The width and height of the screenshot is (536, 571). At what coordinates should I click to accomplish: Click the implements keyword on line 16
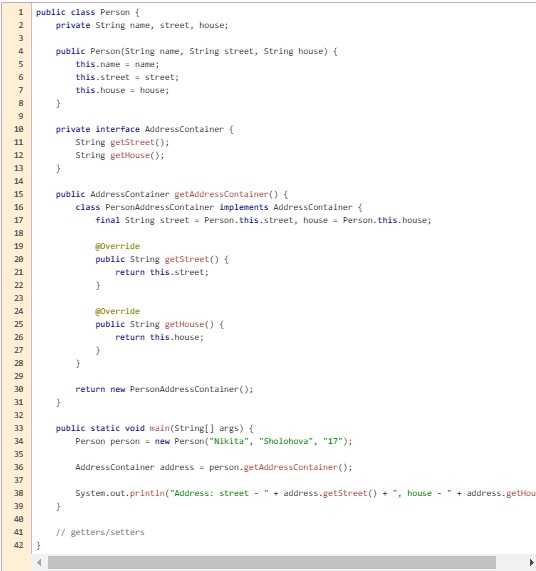[244, 207]
